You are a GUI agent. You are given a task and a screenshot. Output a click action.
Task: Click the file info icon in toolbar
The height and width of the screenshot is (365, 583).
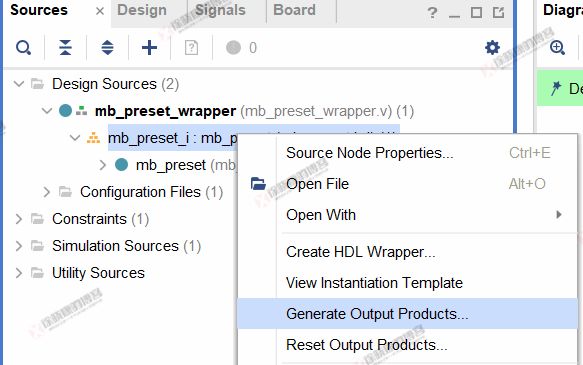click(x=191, y=48)
